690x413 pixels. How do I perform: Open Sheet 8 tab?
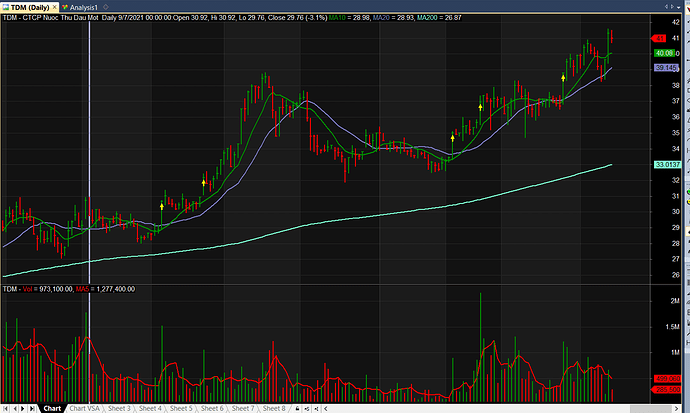(x=274, y=408)
